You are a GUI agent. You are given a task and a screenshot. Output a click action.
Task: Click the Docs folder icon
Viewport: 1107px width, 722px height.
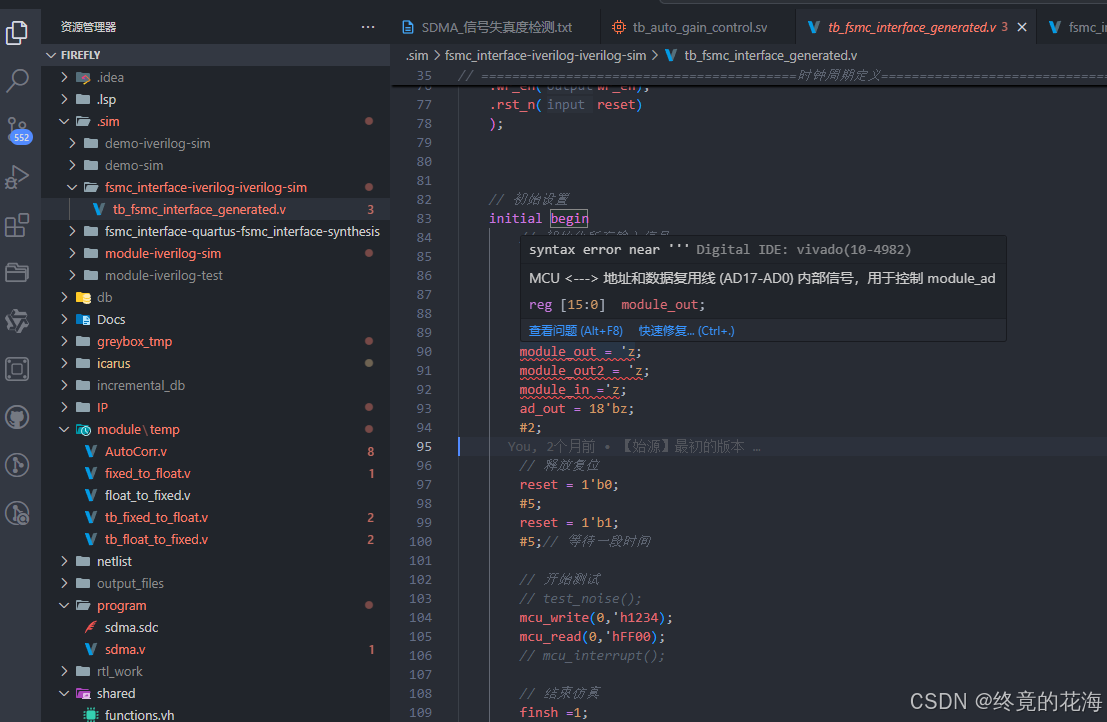tap(83, 319)
